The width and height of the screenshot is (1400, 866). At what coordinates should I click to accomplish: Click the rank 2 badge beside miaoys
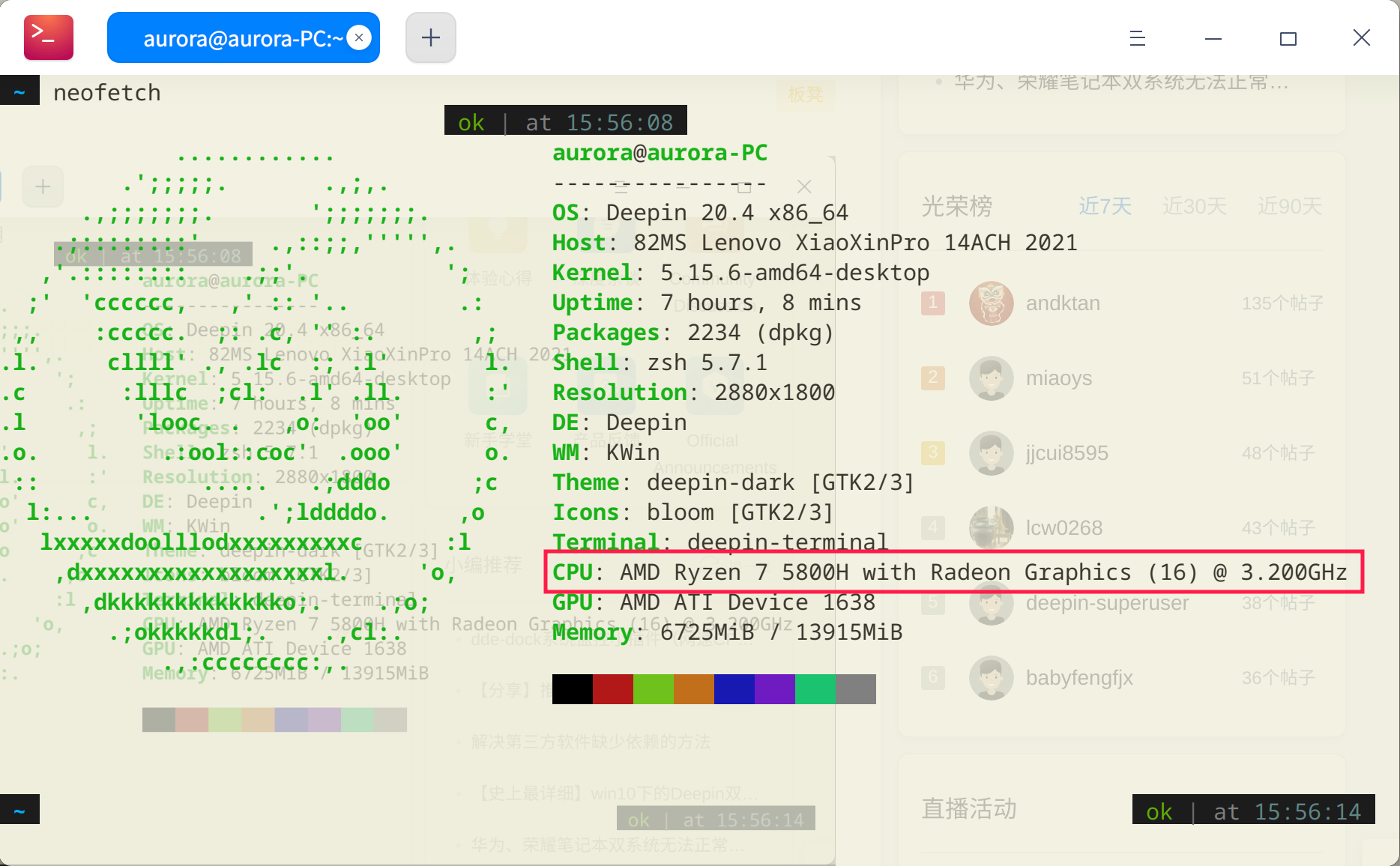point(933,378)
